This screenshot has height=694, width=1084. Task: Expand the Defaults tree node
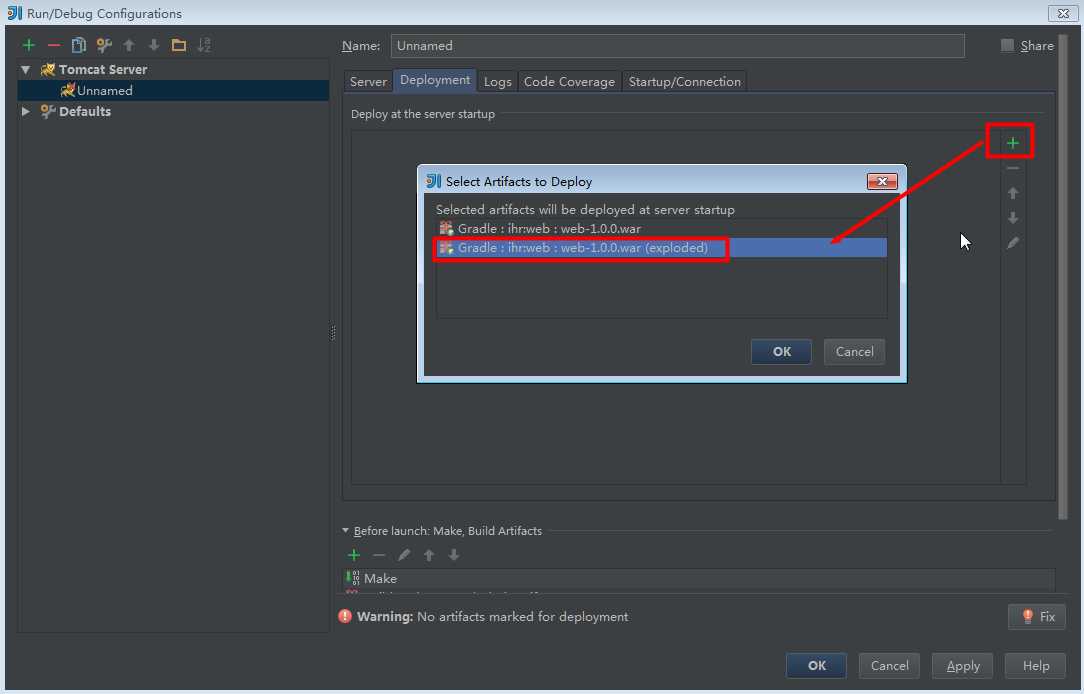pos(26,111)
